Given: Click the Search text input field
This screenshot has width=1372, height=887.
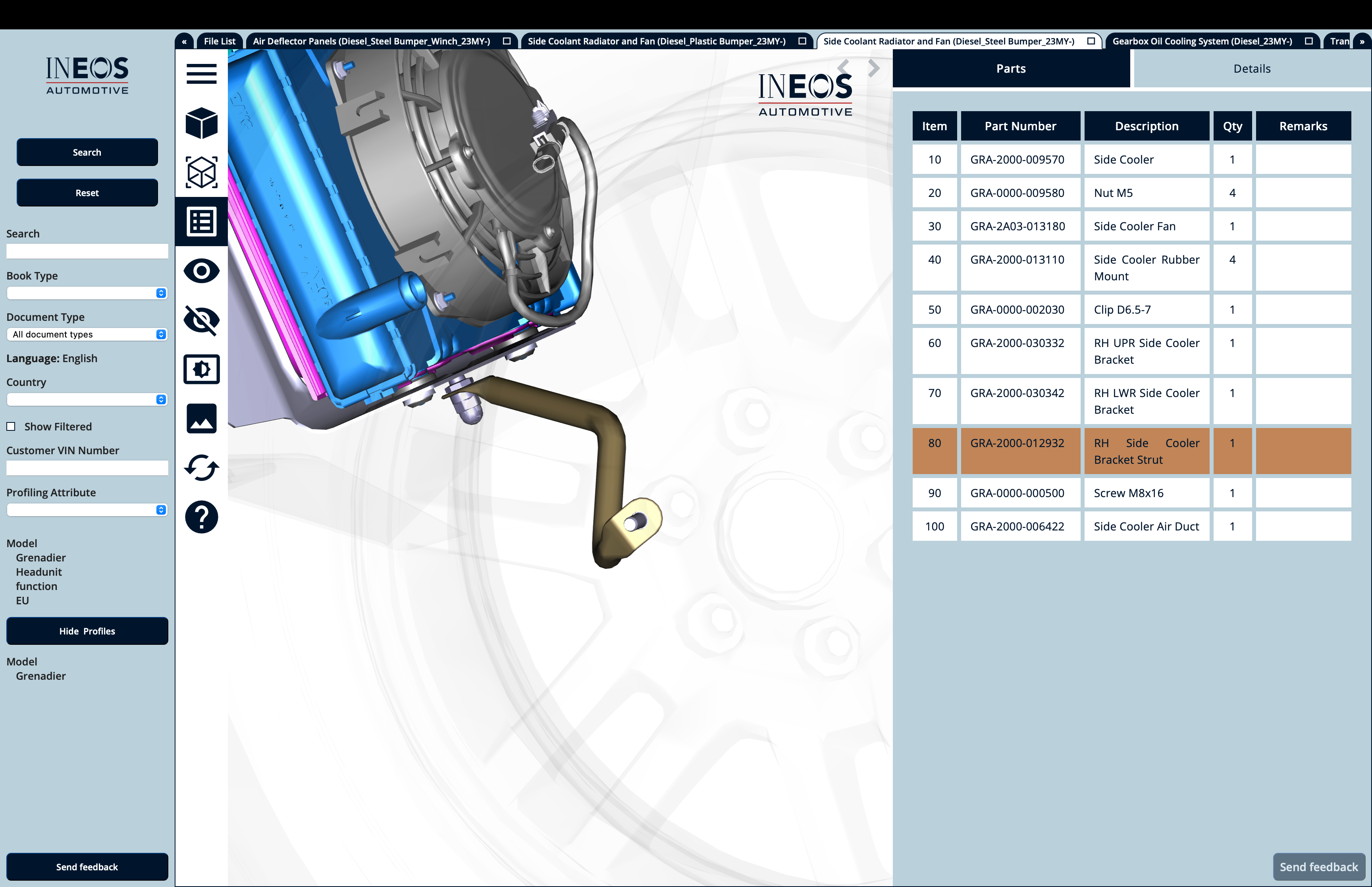Looking at the screenshot, I should 87,251.
